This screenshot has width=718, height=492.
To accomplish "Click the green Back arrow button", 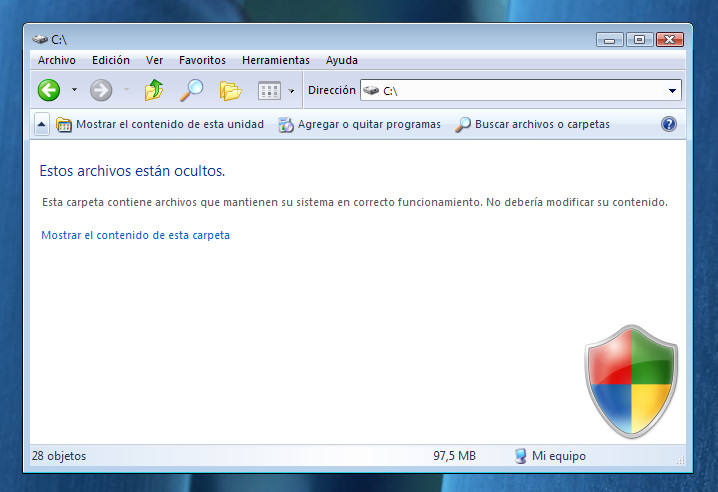I will coord(49,90).
